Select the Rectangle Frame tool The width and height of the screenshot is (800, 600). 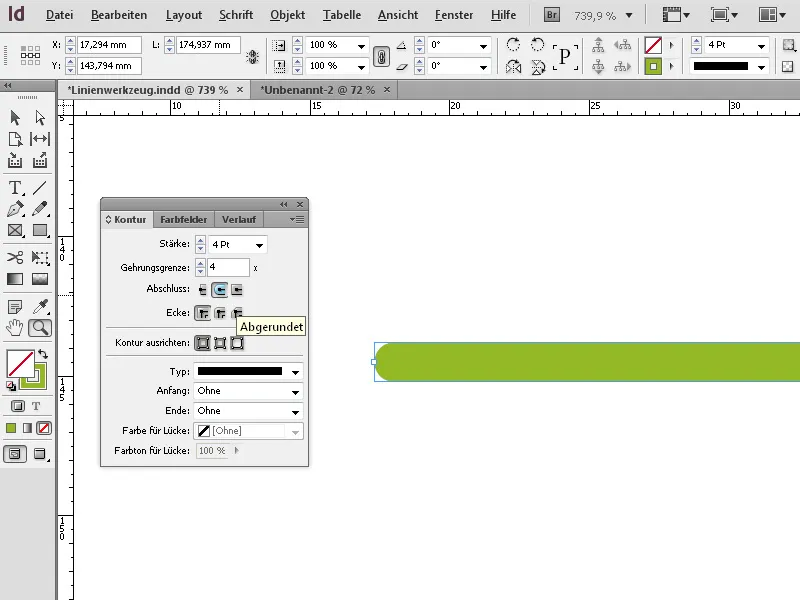point(15,231)
